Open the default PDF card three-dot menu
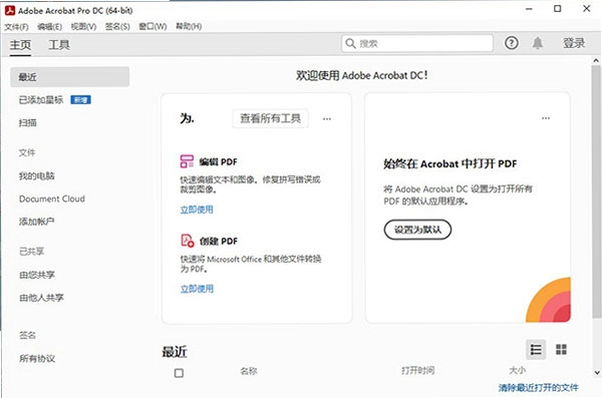The image size is (602, 398). pyautogui.click(x=546, y=118)
